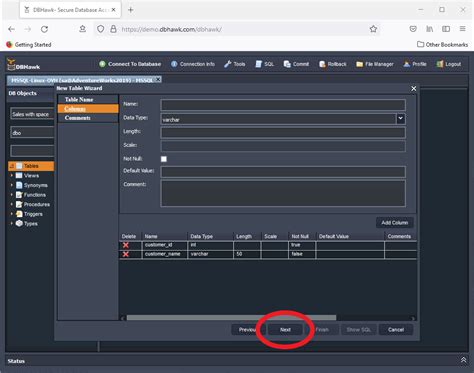
Task: Expand the Status panel chevron
Action: [463, 360]
